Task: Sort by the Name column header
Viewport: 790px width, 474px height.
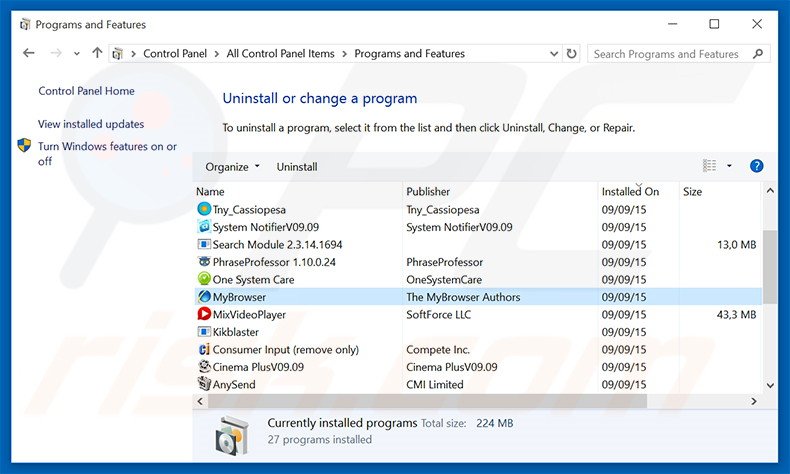Action: pyautogui.click(x=298, y=191)
